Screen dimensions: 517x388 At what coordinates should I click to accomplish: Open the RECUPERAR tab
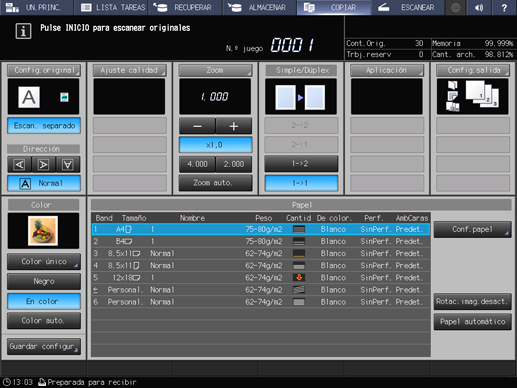[185, 7]
